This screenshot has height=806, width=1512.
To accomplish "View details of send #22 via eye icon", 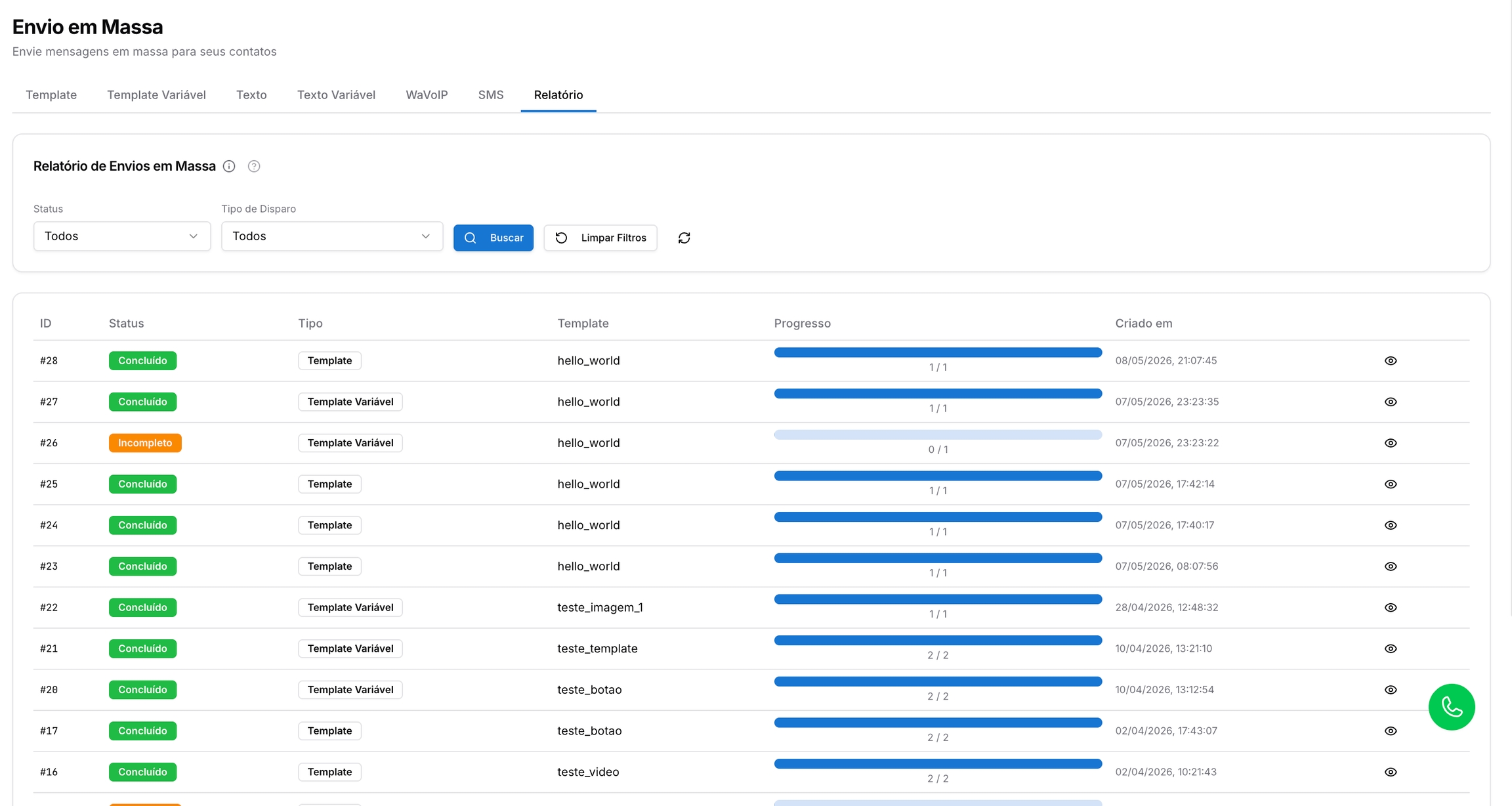I will (1391, 607).
